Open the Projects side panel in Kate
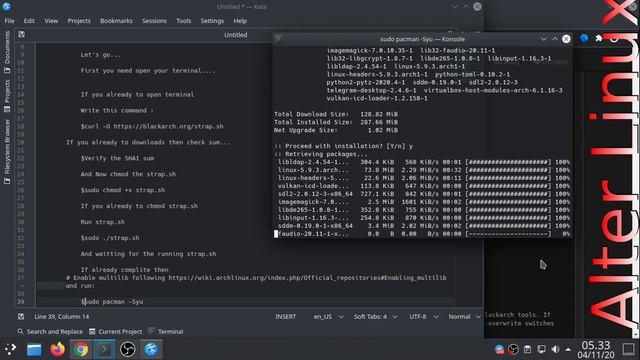This screenshot has height=360, width=640. [x=7, y=96]
